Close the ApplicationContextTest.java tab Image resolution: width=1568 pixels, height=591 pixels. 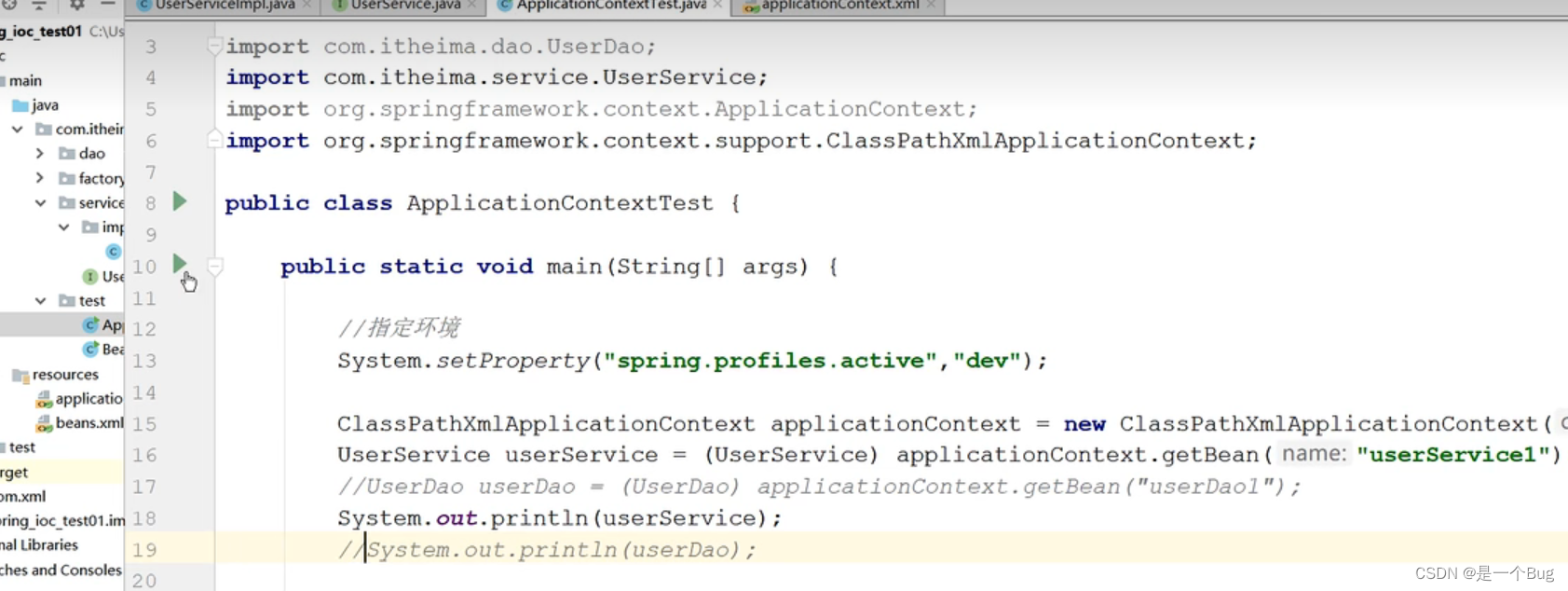coord(717,6)
